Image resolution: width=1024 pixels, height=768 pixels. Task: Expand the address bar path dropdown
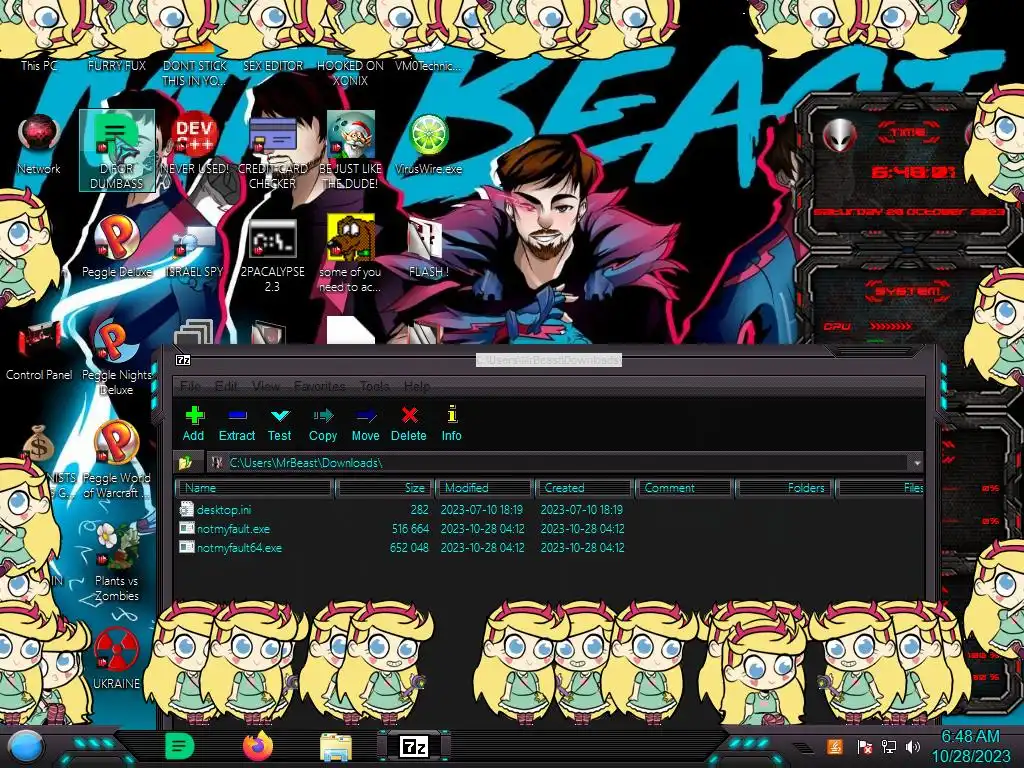point(917,462)
